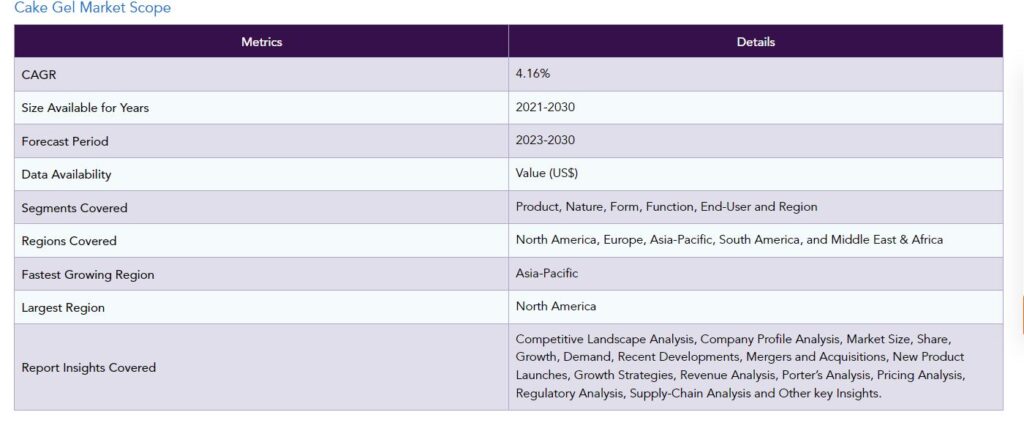Select the Data Availability label
This screenshot has width=1024, height=423.
[x=66, y=175]
